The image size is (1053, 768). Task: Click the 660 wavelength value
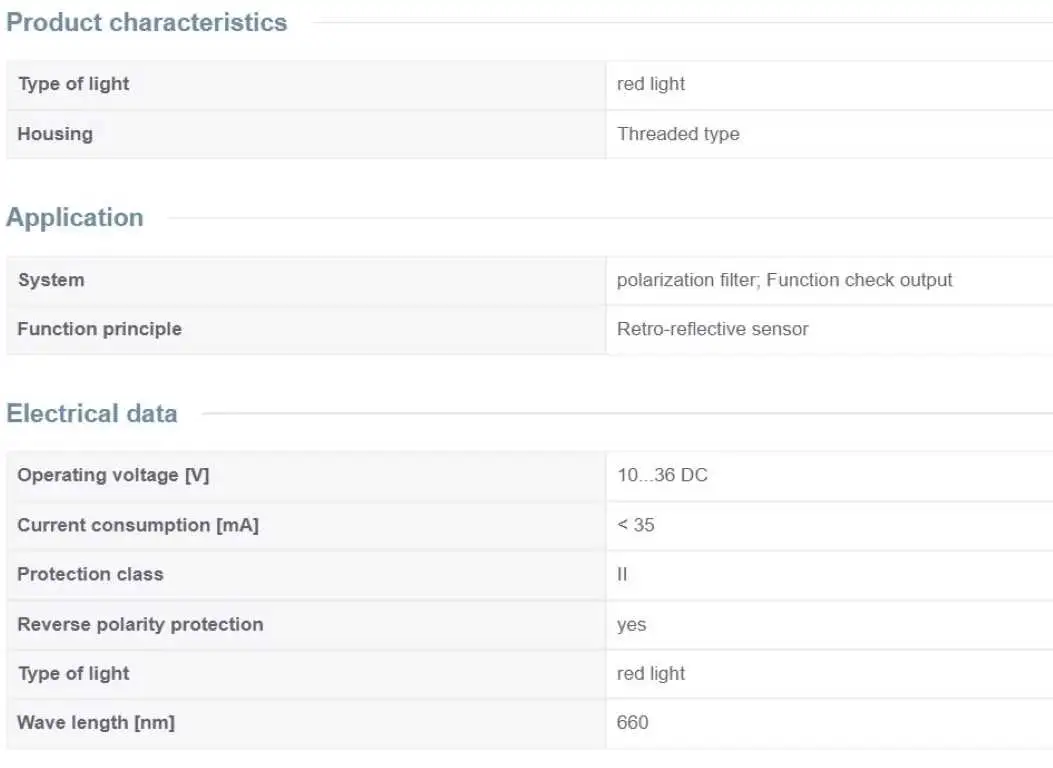pyautogui.click(x=633, y=723)
